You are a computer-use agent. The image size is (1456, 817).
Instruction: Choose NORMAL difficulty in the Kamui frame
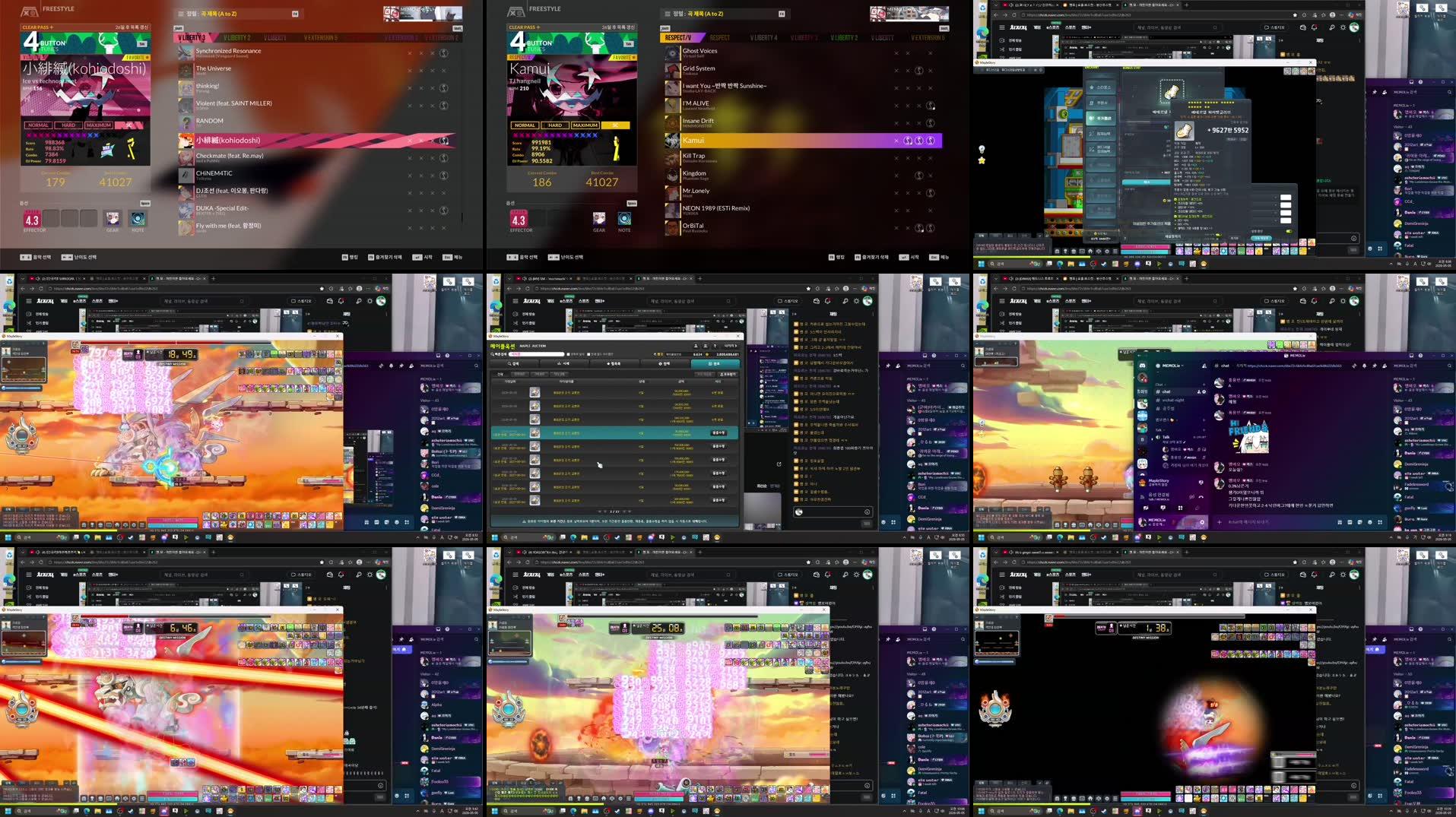[525, 125]
